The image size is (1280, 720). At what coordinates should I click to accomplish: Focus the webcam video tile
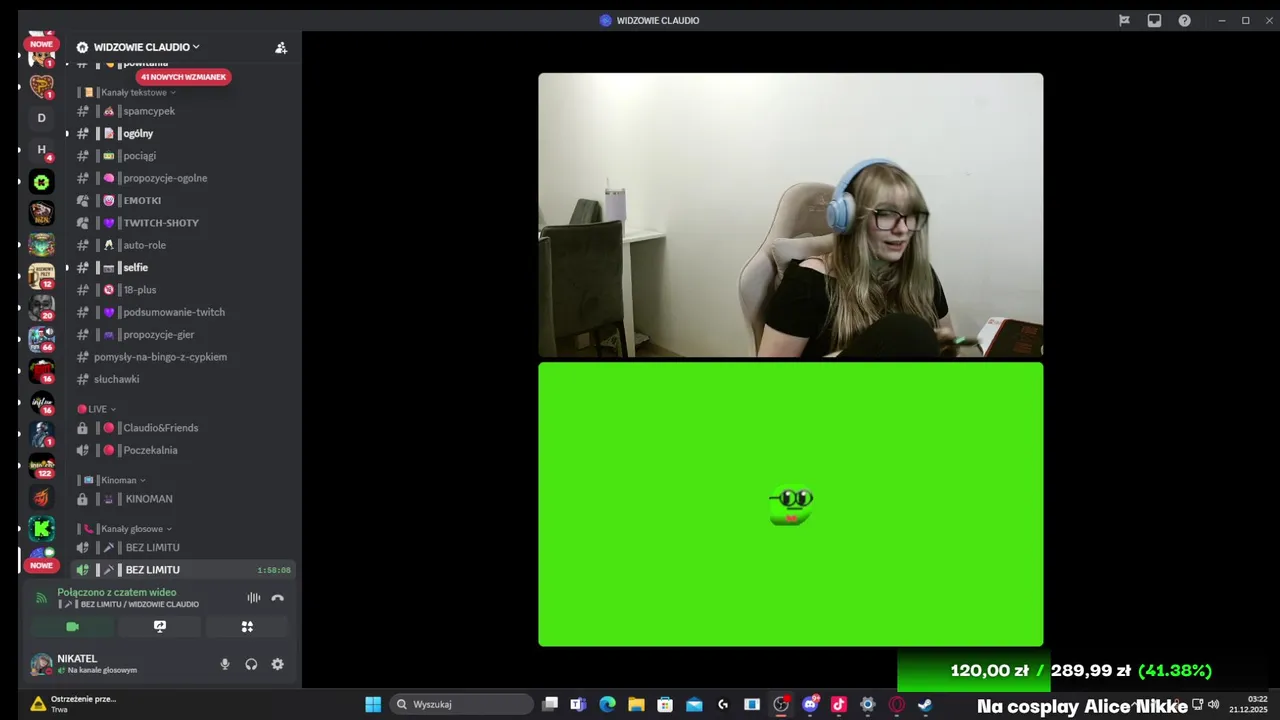click(x=790, y=215)
